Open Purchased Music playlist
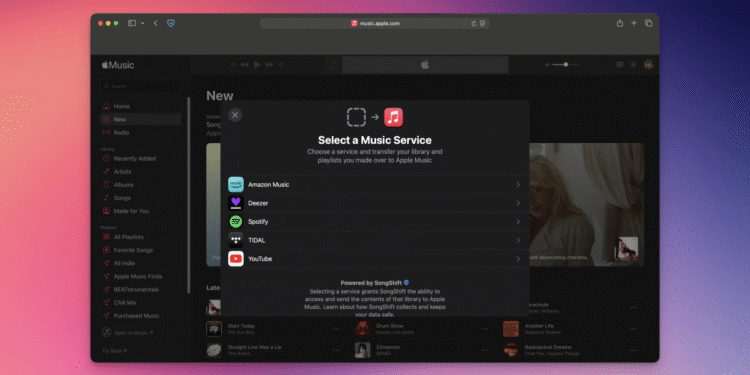The width and height of the screenshot is (750, 375). click(x=141, y=316)
